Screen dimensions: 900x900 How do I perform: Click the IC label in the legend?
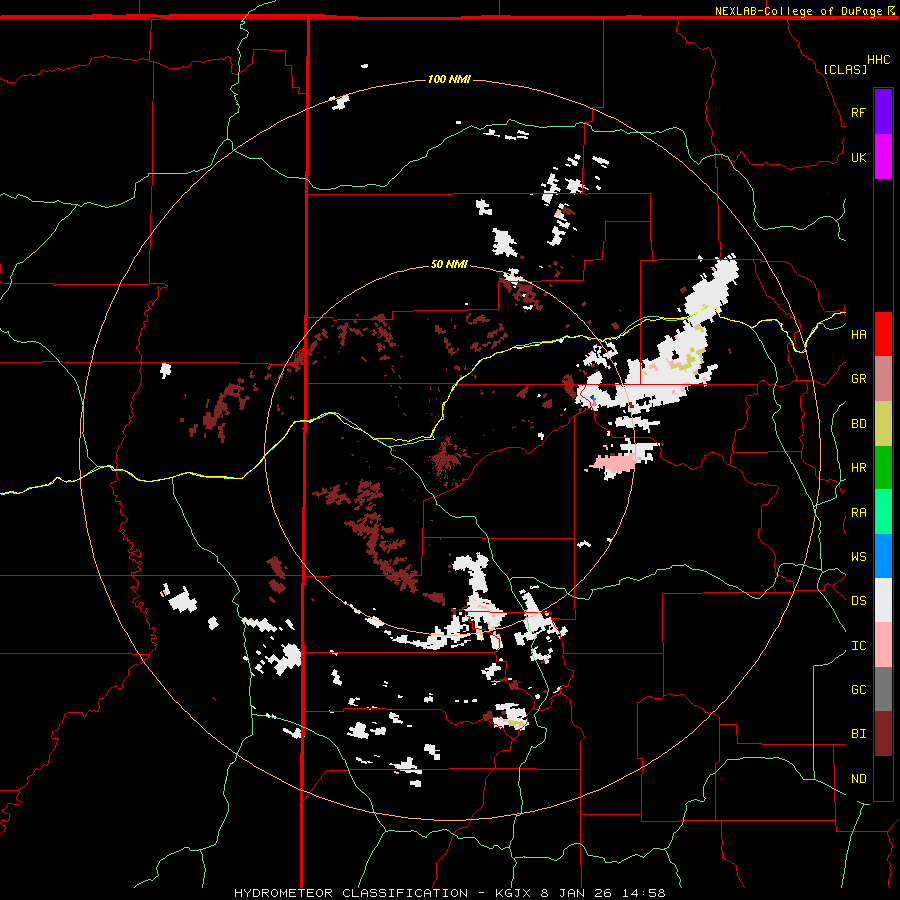point(858,646)
